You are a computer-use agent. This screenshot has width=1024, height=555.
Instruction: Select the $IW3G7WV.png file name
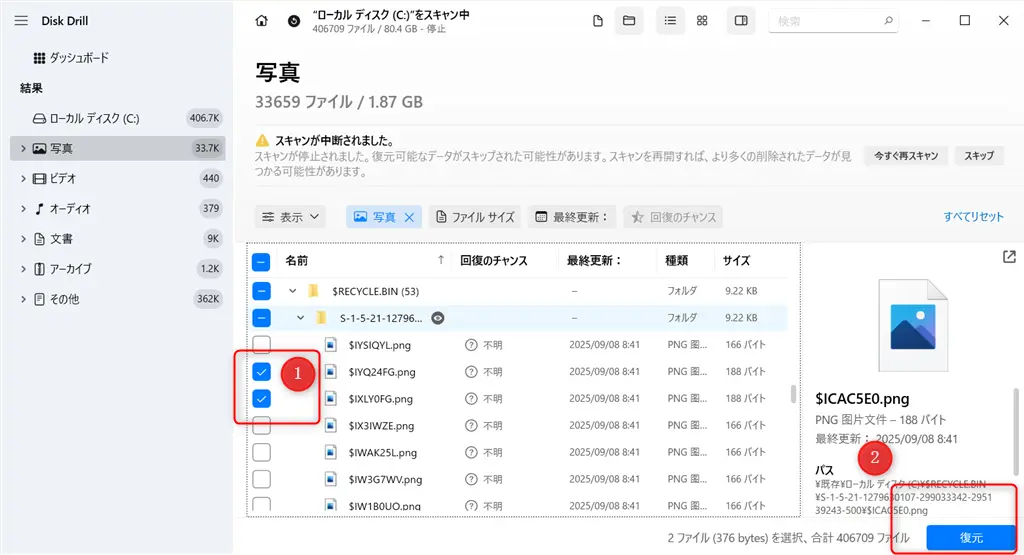(x=385, y=479)
